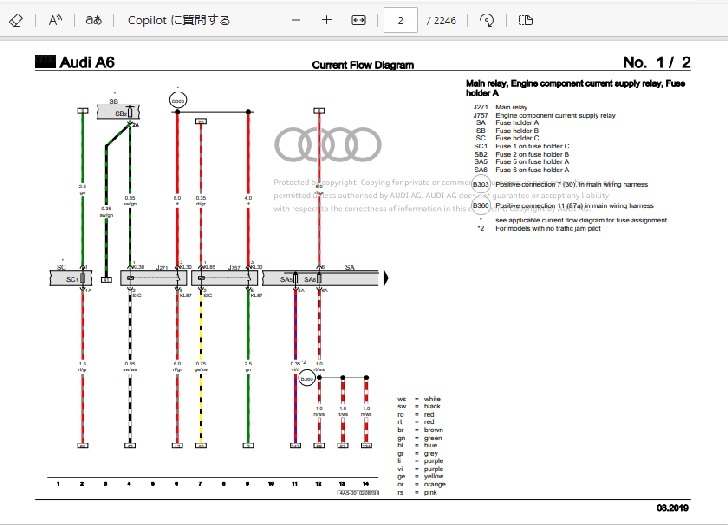Select the 'Audi A6' heading
The width and height of the screenshot is (728, 525).
coord(87,62)
